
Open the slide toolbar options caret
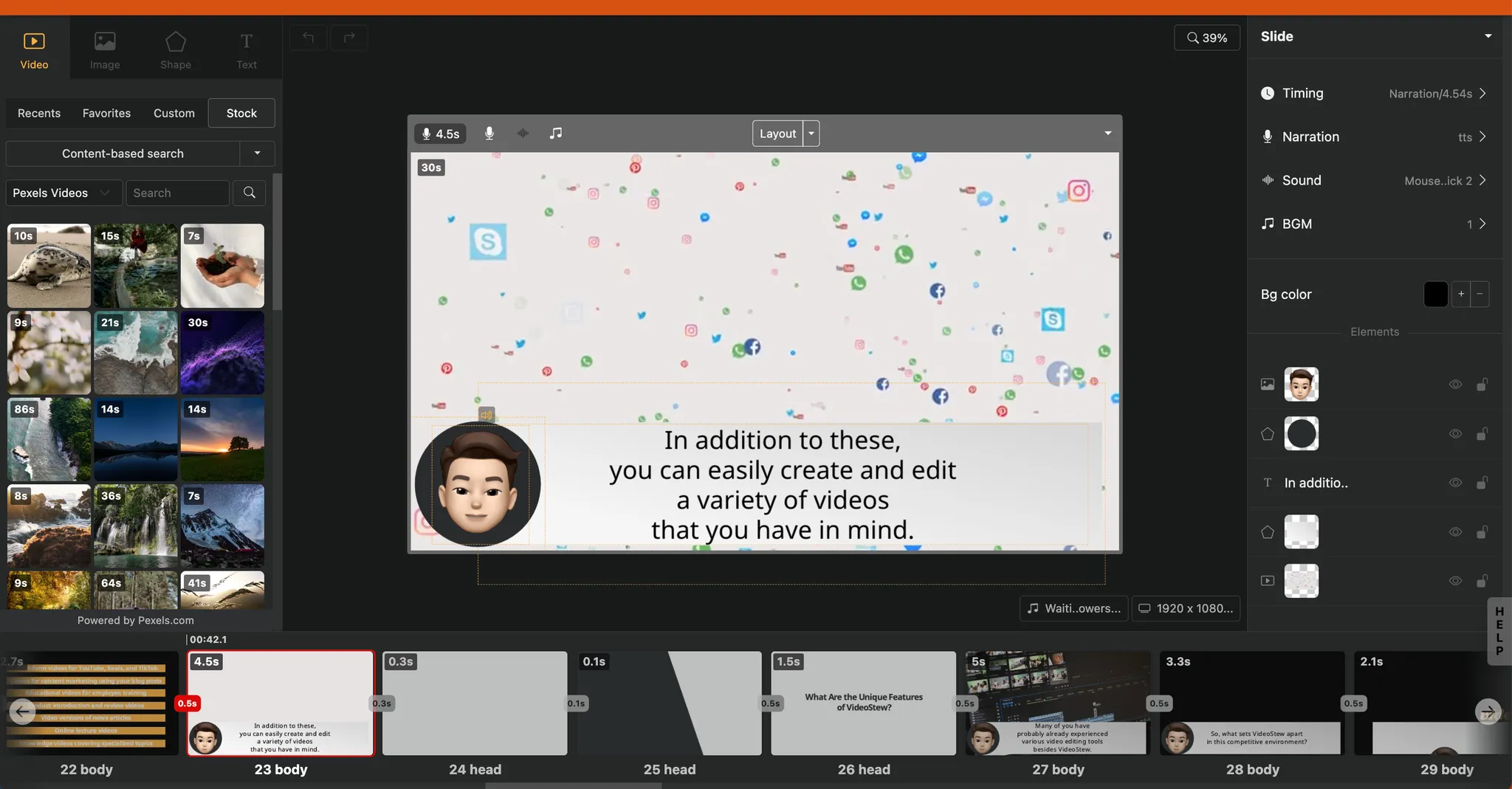click(x=1107, y=134)
